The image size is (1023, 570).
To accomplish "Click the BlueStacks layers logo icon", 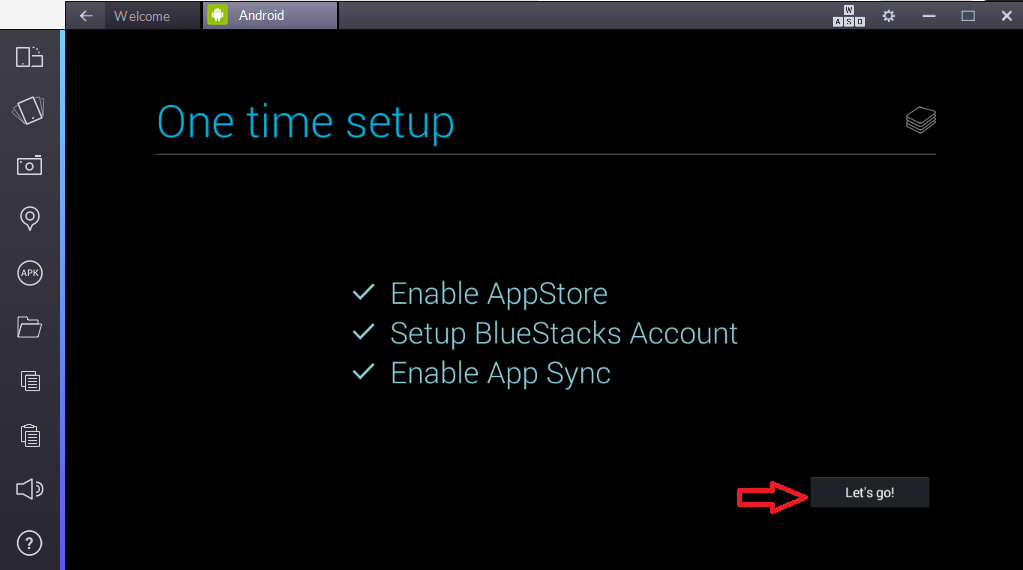I will tap(921, 120).
